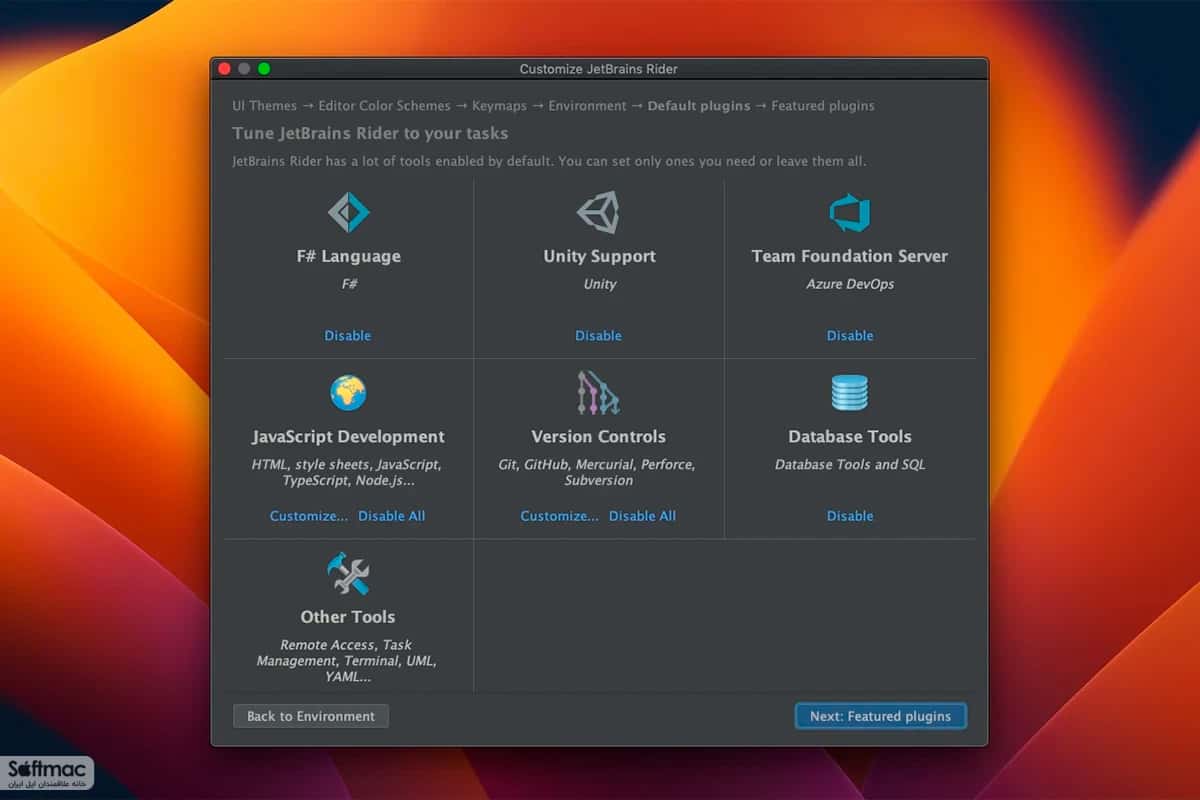Screen dimensions: 1200x800
Task: Disable the F# Language plugin
Action: click(348, 336)
